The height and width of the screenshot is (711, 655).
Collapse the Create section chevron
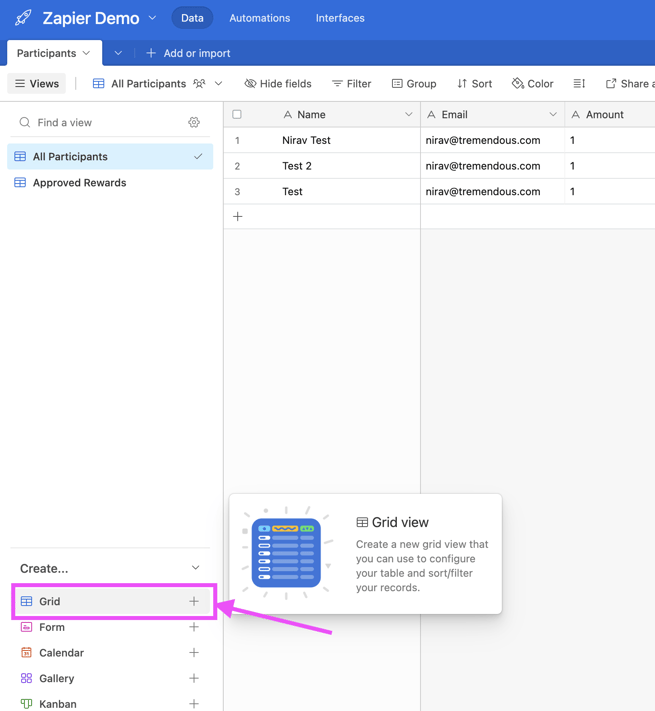pyautogui.click(x=195, y=568)
